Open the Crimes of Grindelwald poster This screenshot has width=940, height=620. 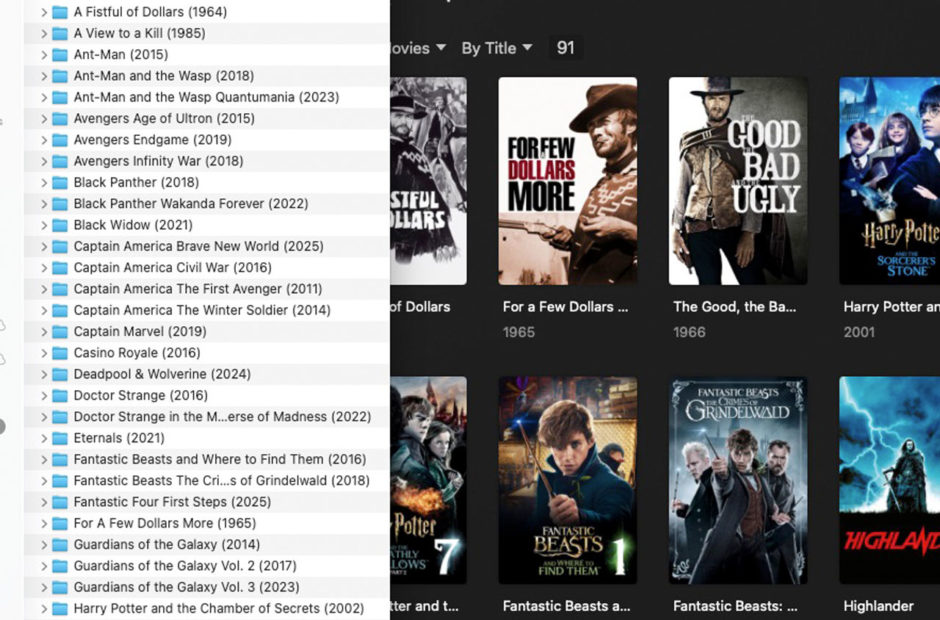coord(738,480)
